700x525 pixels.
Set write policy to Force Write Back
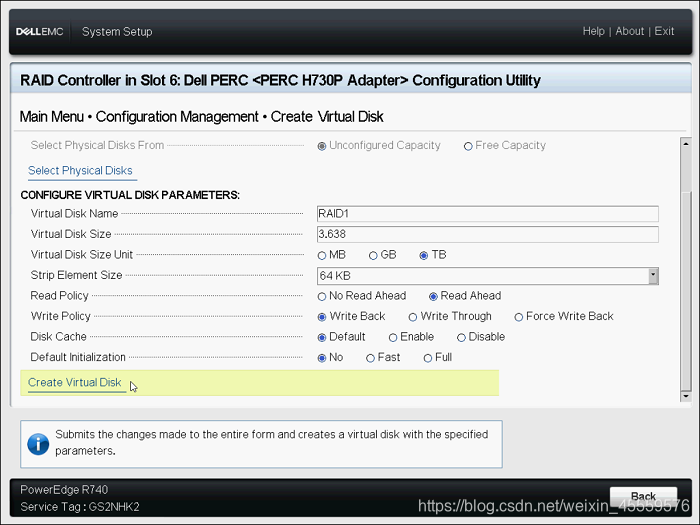(518, 317)
